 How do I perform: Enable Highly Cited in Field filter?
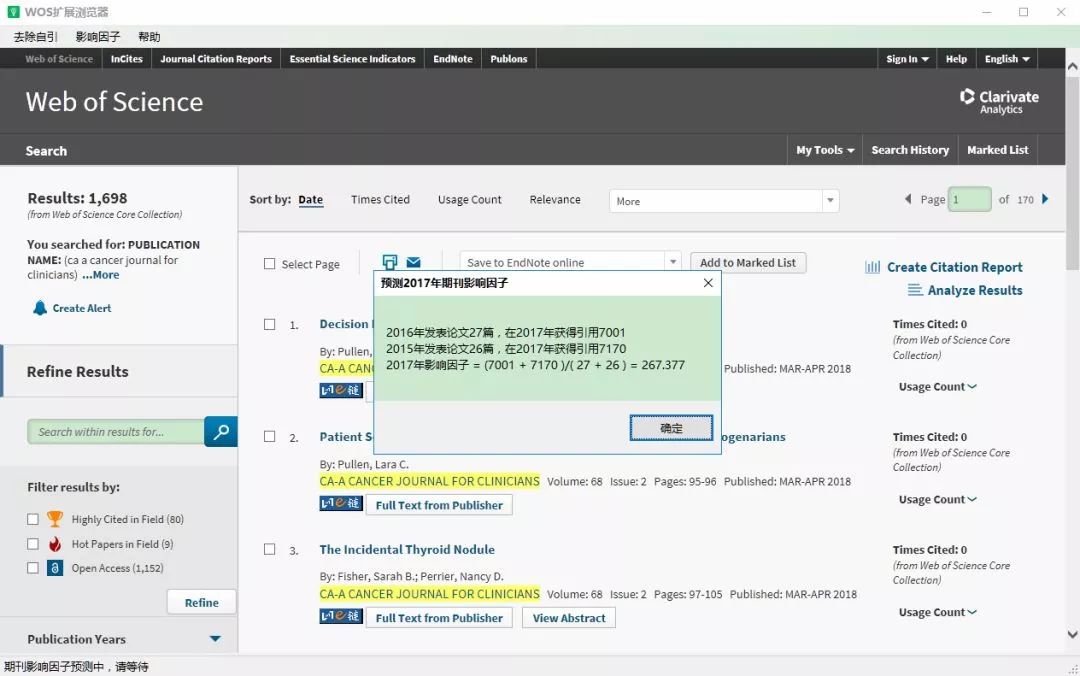33,519
